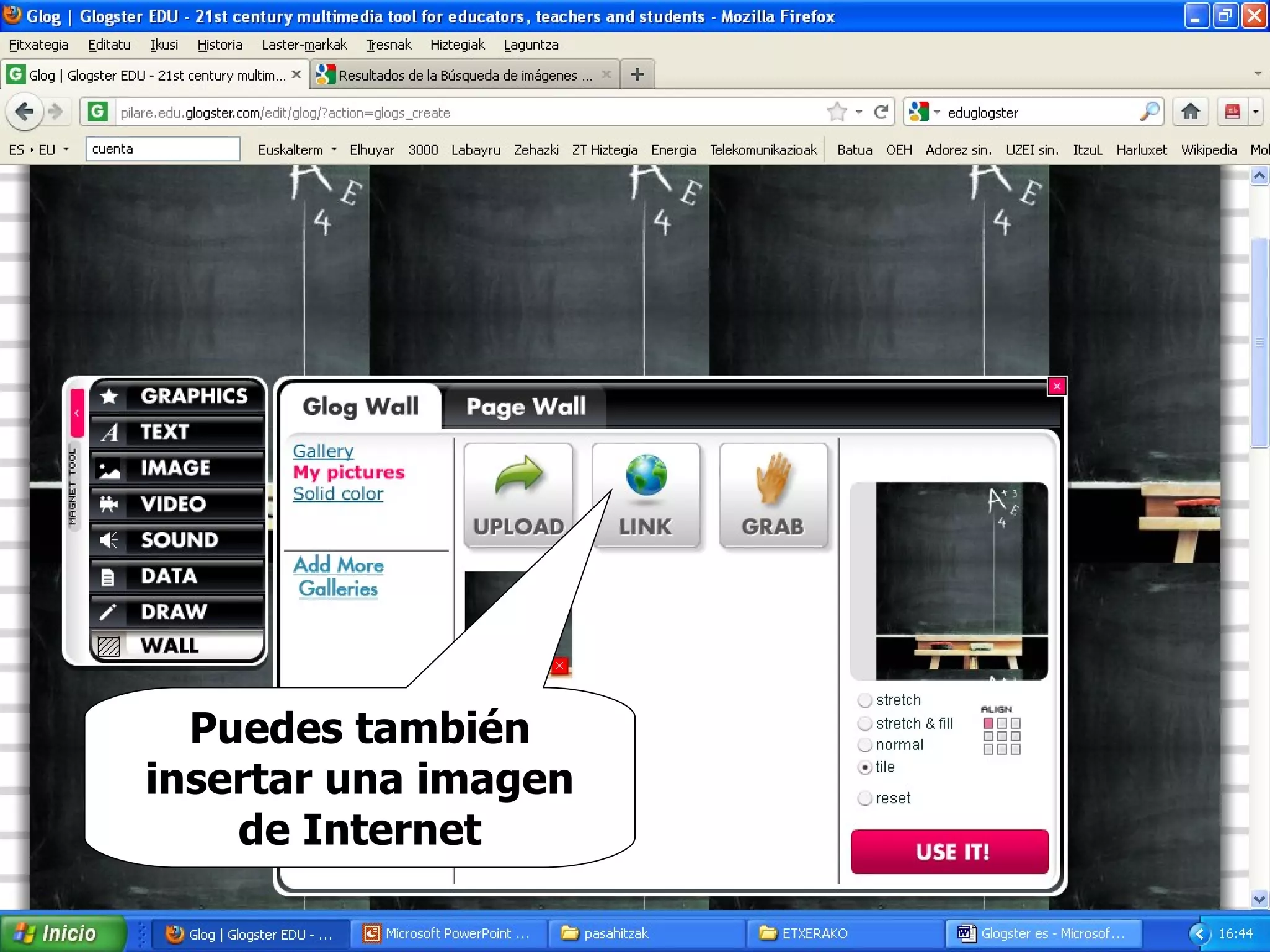Click the site identity G icon

tap(97, 112)
